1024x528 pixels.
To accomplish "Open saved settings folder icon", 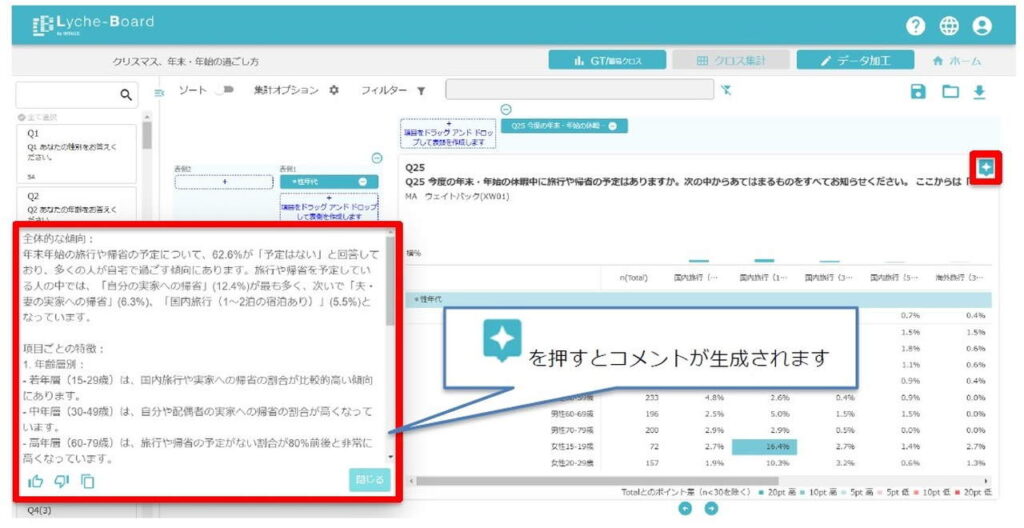I will point(950,91).
